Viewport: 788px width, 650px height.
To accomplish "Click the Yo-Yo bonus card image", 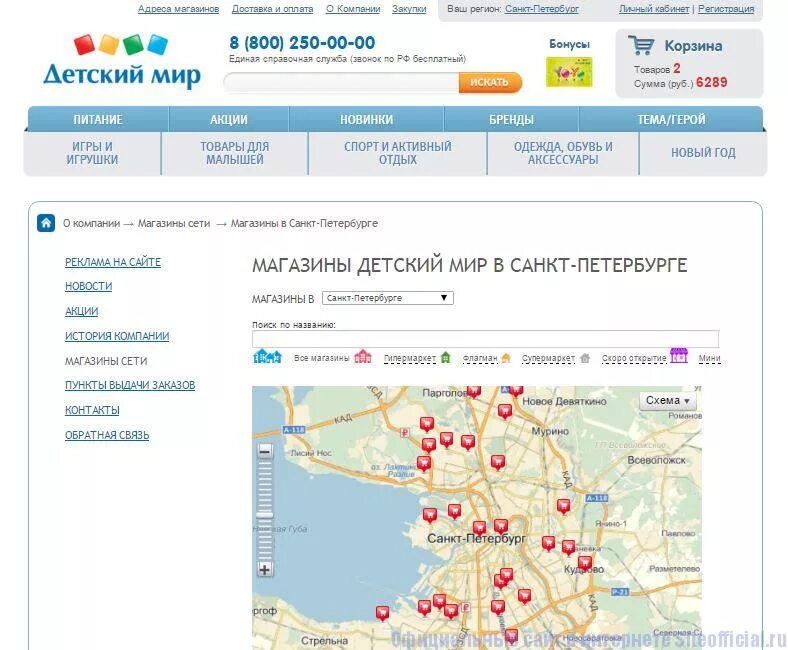I will coord(569,72).
